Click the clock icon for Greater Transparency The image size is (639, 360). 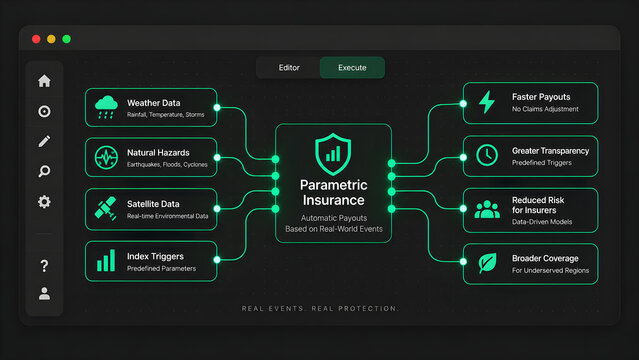(x=487, y=155)
